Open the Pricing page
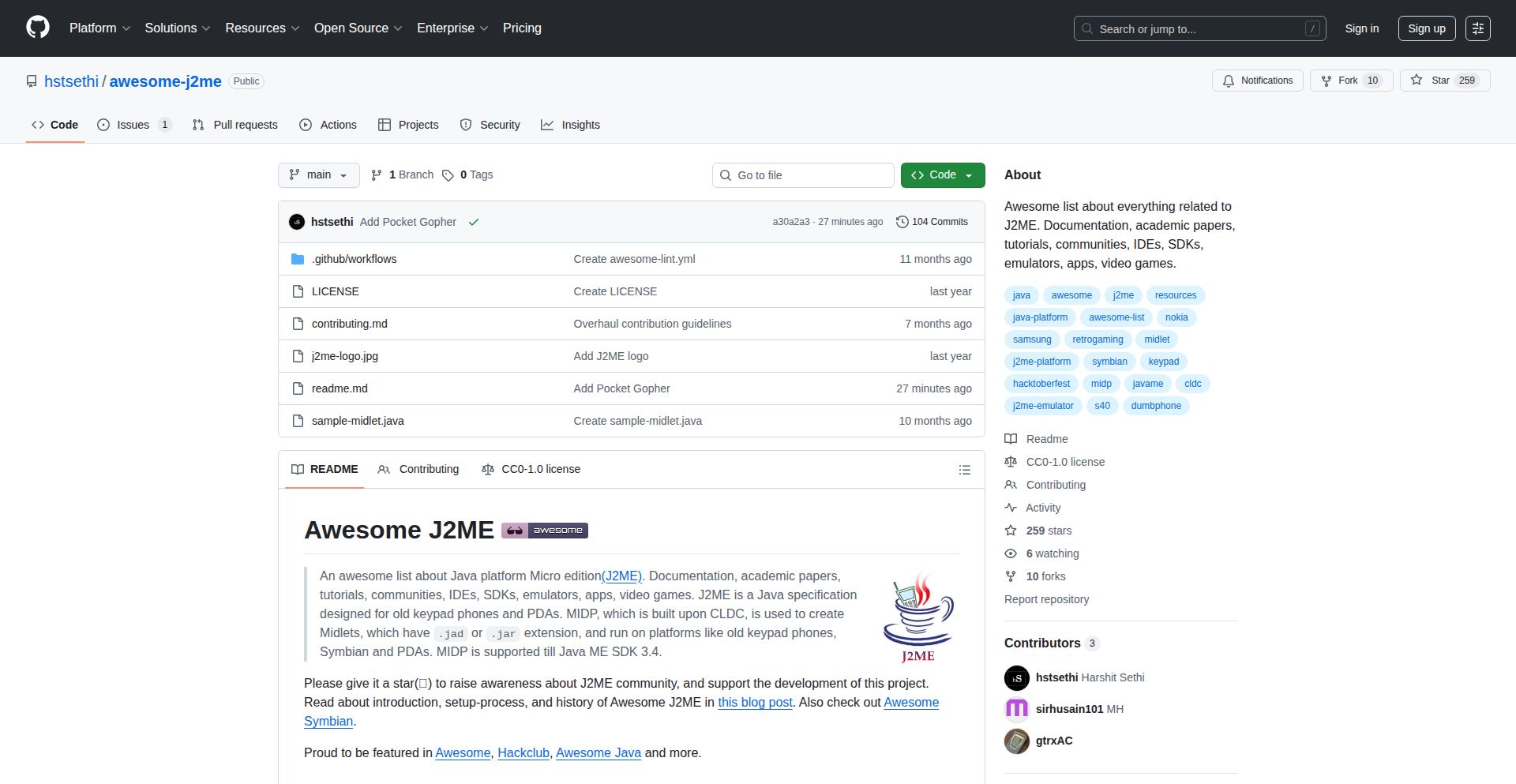Viewport: 1516px width, 784px height. click(x=522, y=28)
